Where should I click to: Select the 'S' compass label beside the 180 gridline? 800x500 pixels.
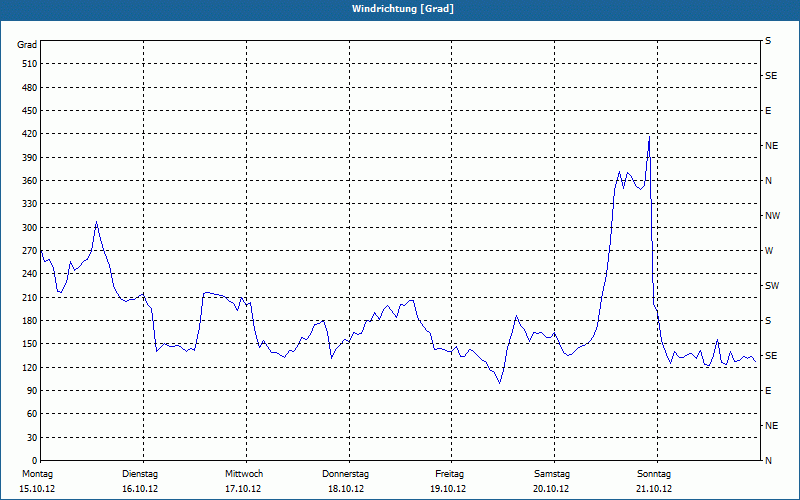(x=768, y=321)
